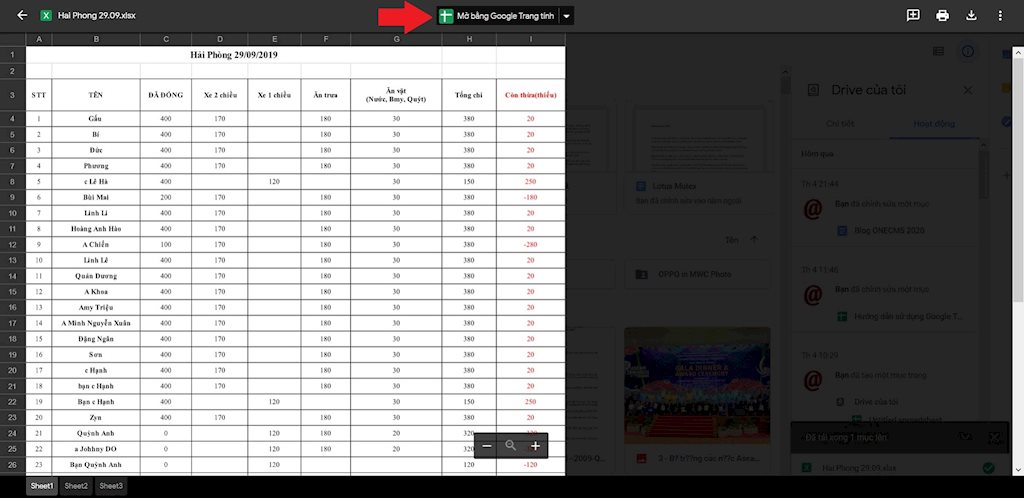The height and width of the screenshot is (498, 1024).
Task: Click the name cell a Johhny DO
Action: tap(96, 449)
